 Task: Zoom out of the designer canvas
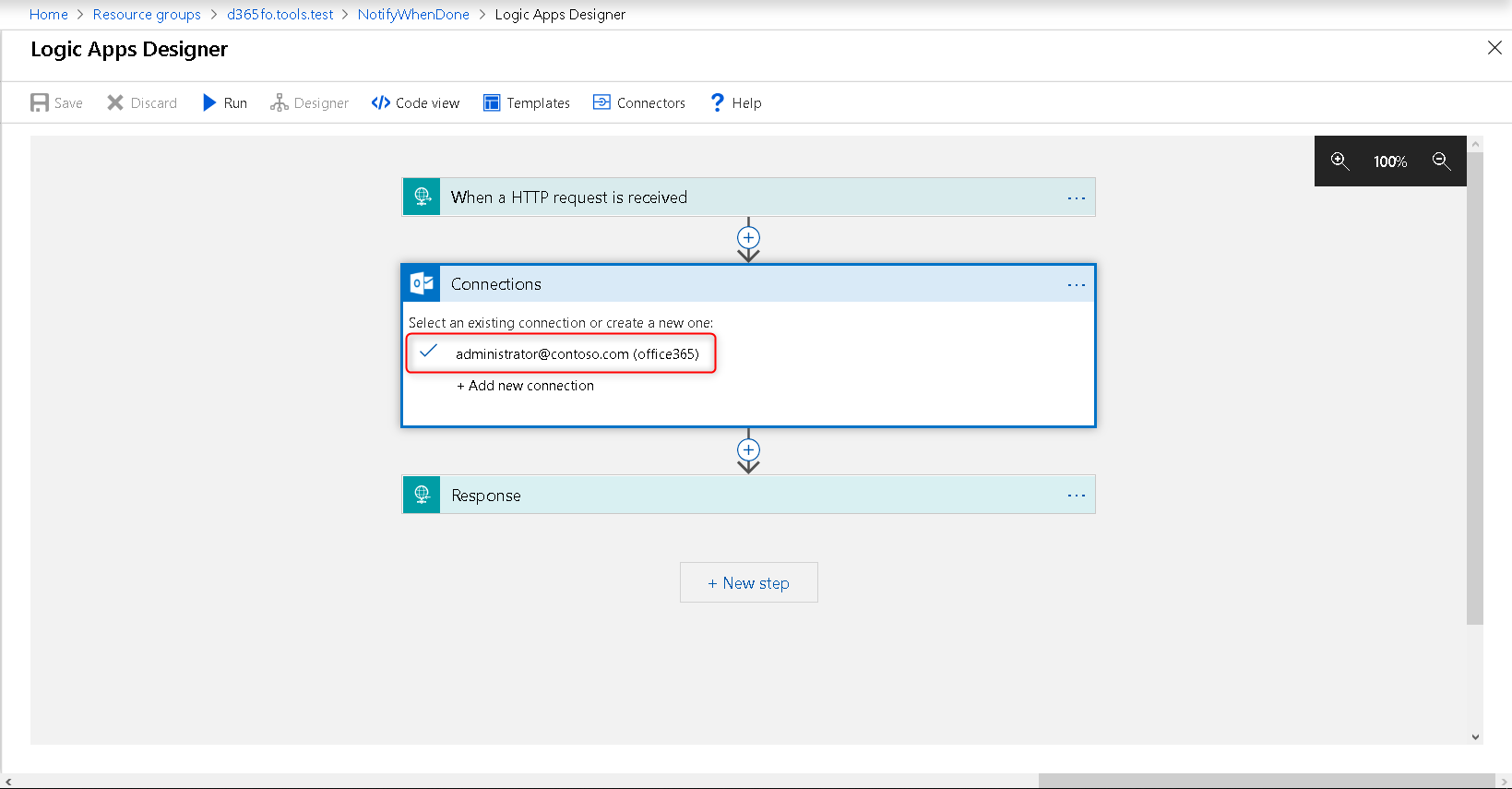coord(1441,161)
